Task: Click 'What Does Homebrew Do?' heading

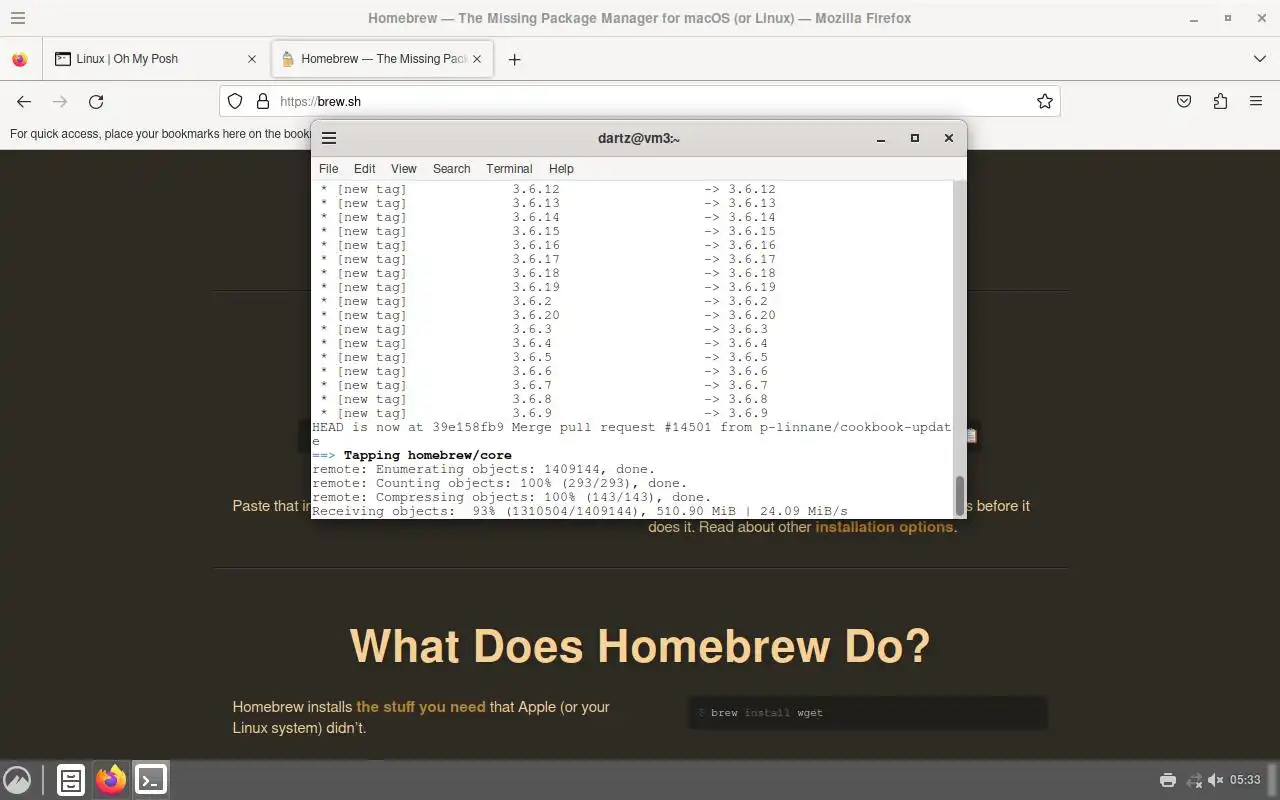Action: point(640,646)
